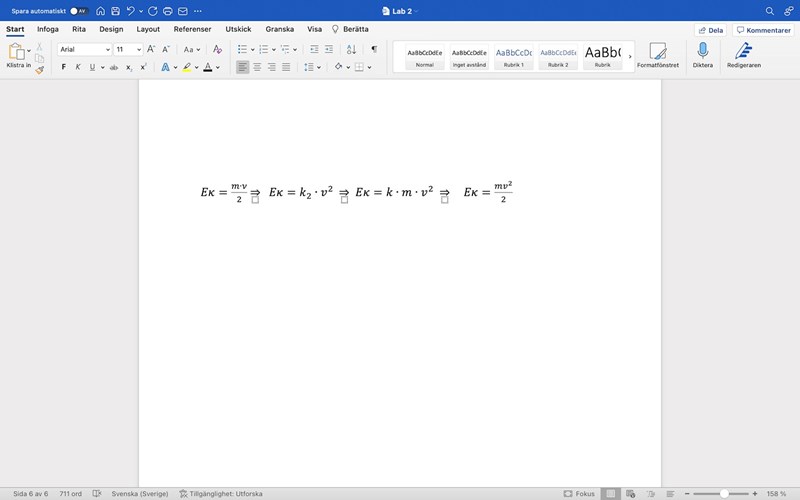This screenshot has width=800, height=500.
Task: Open the Kommentarer button
Action: point(763,30)
